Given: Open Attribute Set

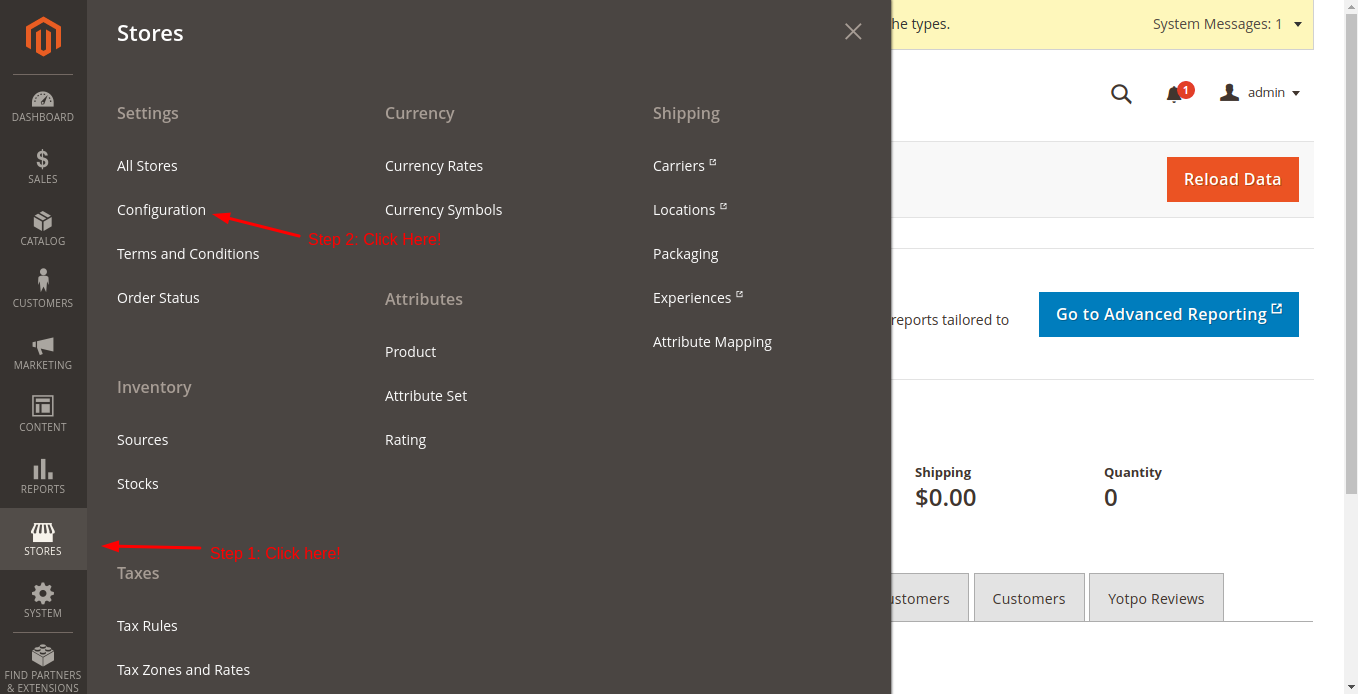Looking at the screenshot, I should point(426,396).
